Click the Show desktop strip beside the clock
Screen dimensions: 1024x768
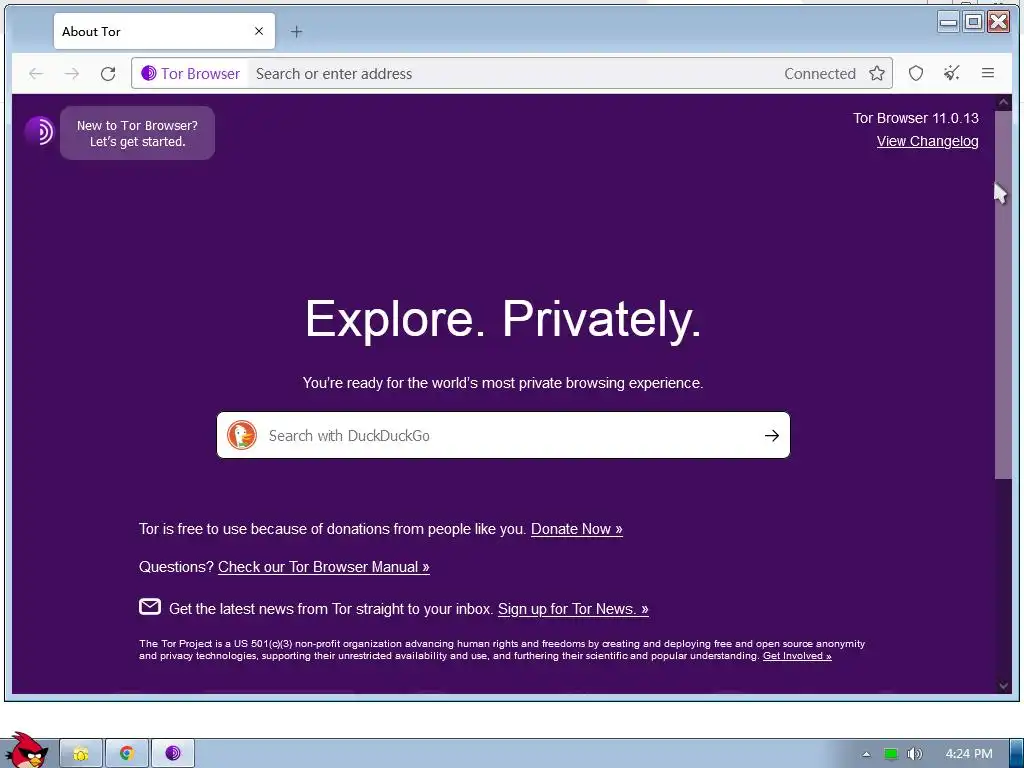(1017, 754)
